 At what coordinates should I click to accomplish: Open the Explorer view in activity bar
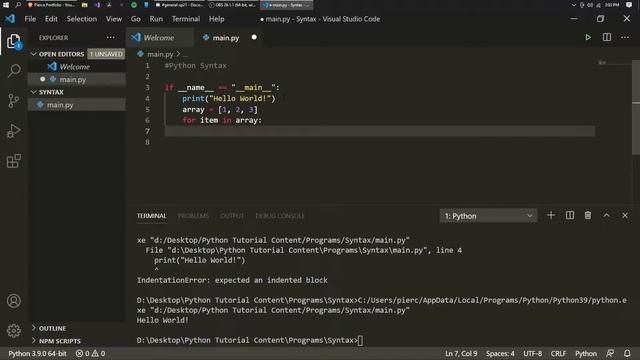pyautogui.click(x=13, y=41)
